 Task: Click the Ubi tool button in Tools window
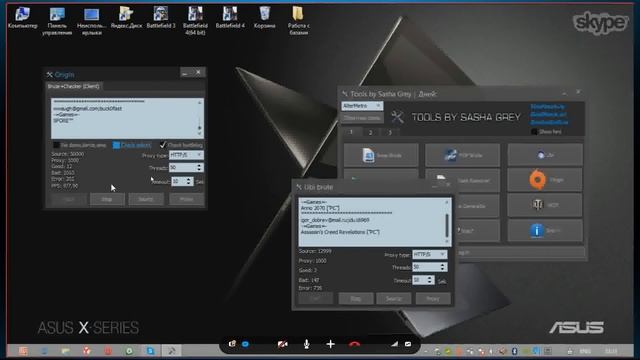point(545,155)
